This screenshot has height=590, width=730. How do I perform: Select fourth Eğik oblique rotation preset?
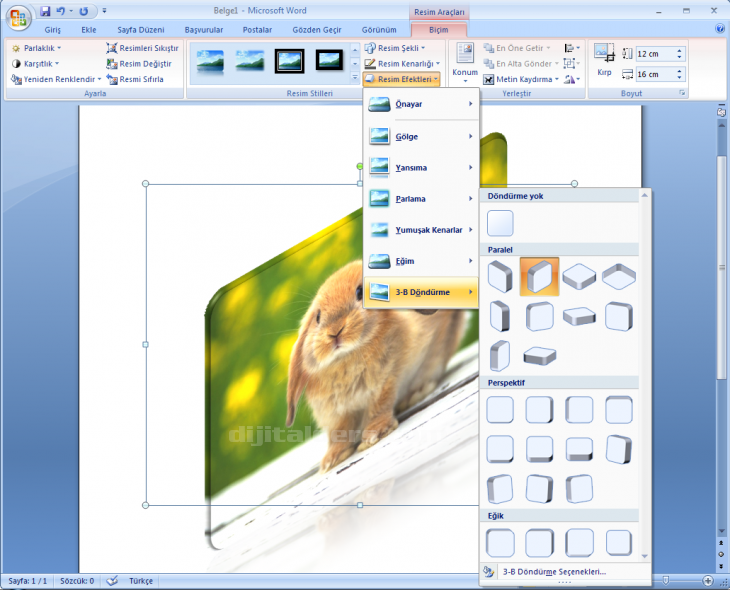click(619, 543)
